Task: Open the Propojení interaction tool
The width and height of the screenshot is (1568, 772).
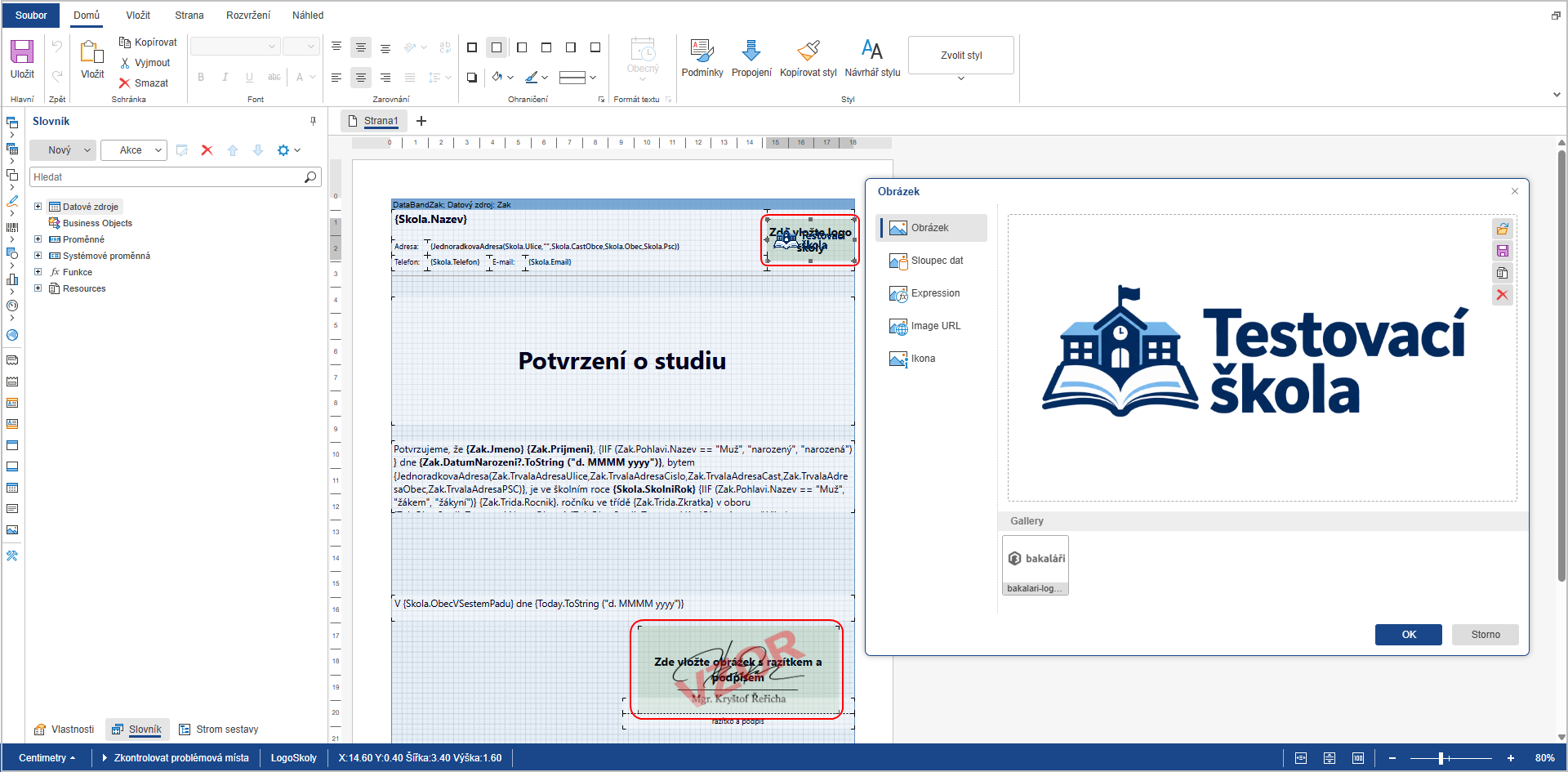Action: (x=751, y=58)
